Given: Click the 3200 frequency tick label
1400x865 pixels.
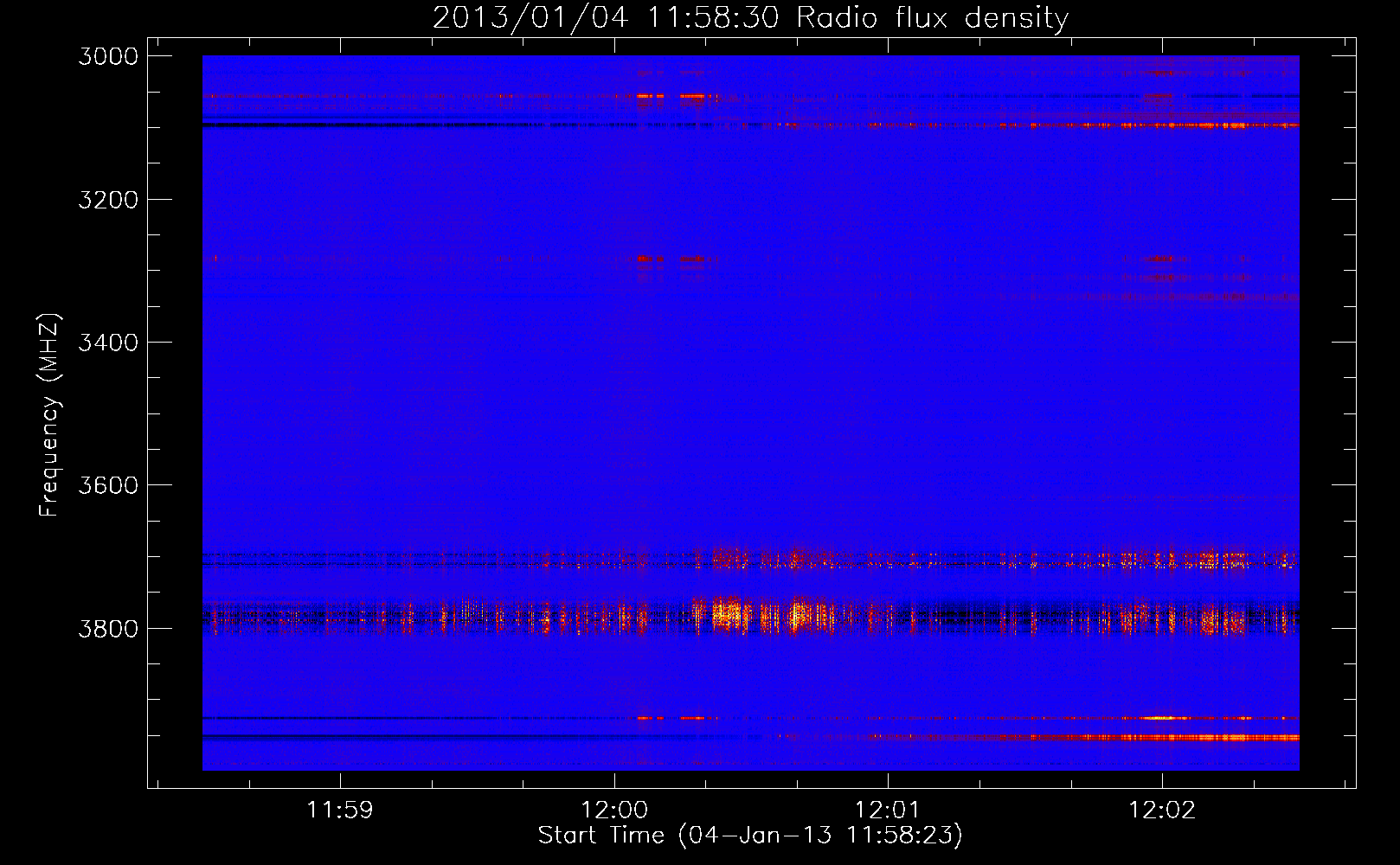Looking at the screenshot, I should 108,200.
